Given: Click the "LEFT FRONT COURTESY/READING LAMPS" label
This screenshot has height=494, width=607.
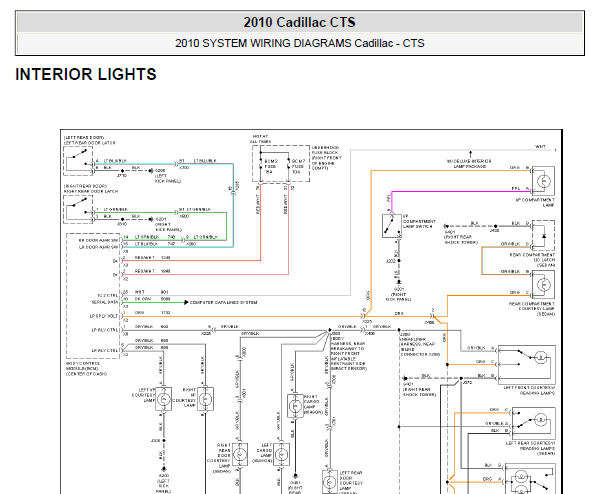Looking at the screenshot, I should 529,390.
